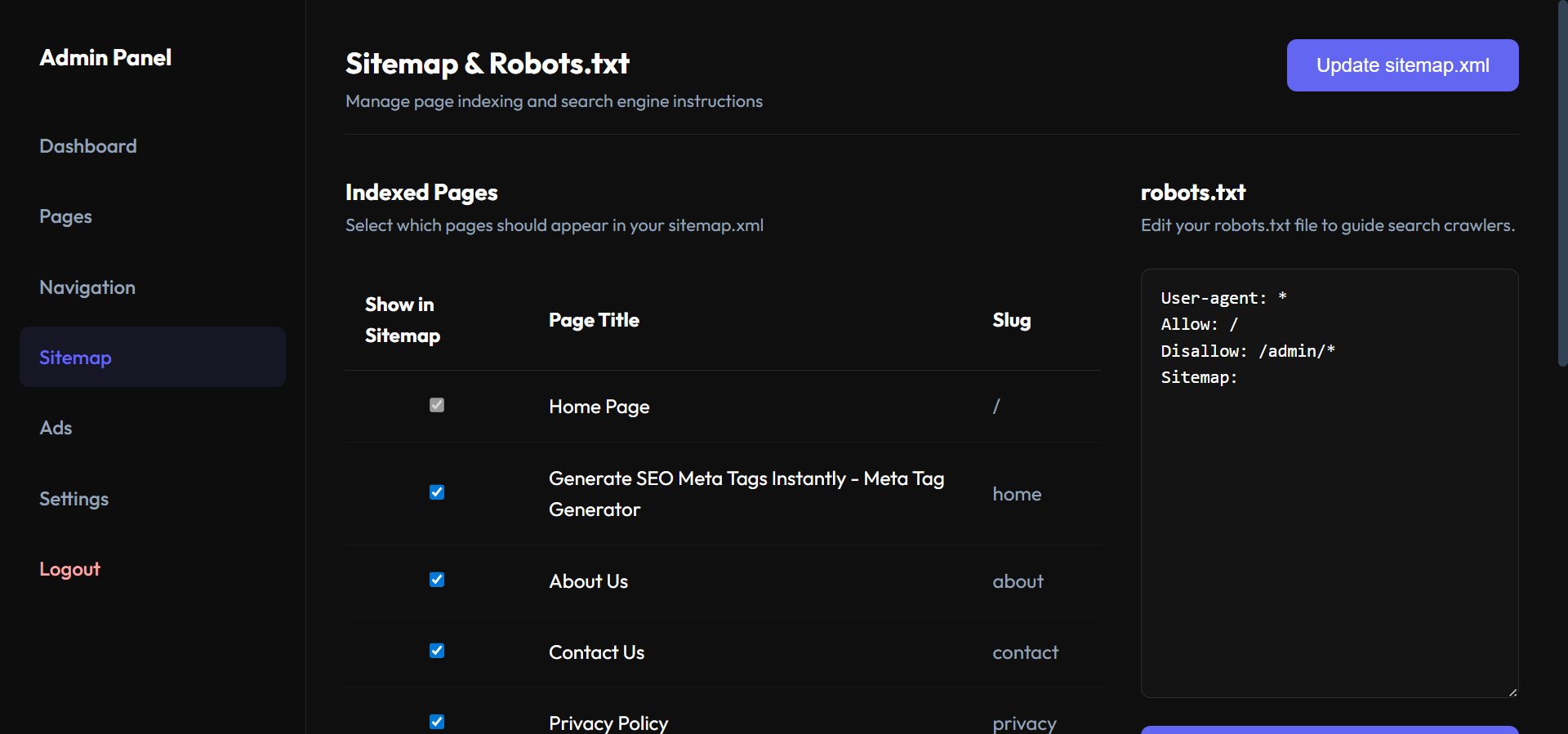Click the Home Page sitemap checkbox
The height and width of the screenshot is (734, 1568).
[x=437, y=405]
